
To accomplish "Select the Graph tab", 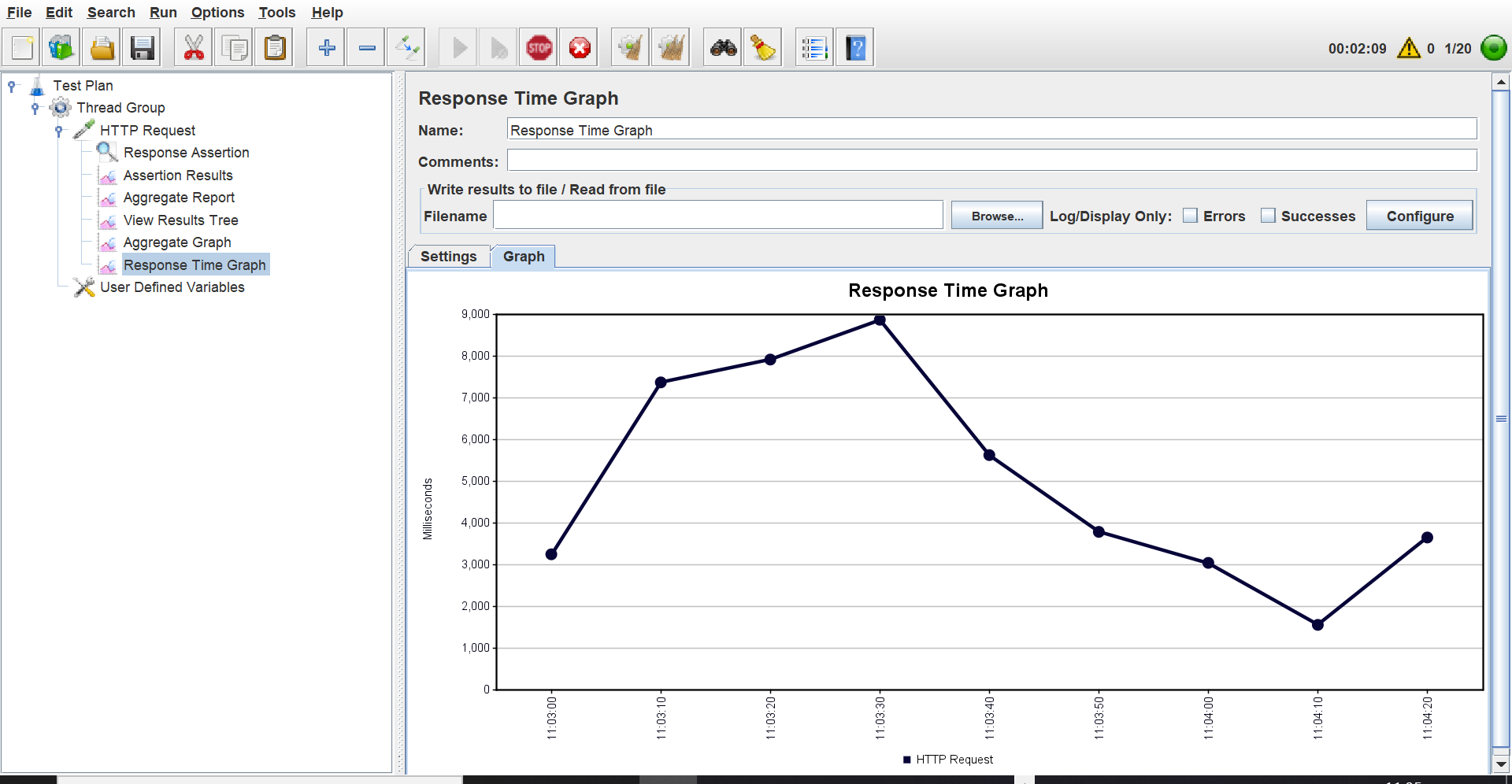I will (x=524, y=257).
